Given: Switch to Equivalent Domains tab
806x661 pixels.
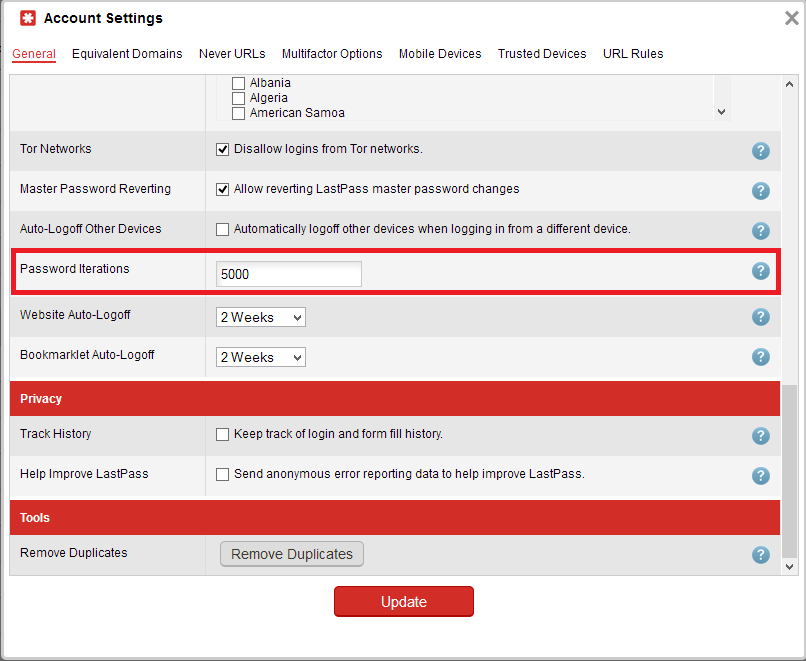Looking at the screenshot, I should [127, 54].
